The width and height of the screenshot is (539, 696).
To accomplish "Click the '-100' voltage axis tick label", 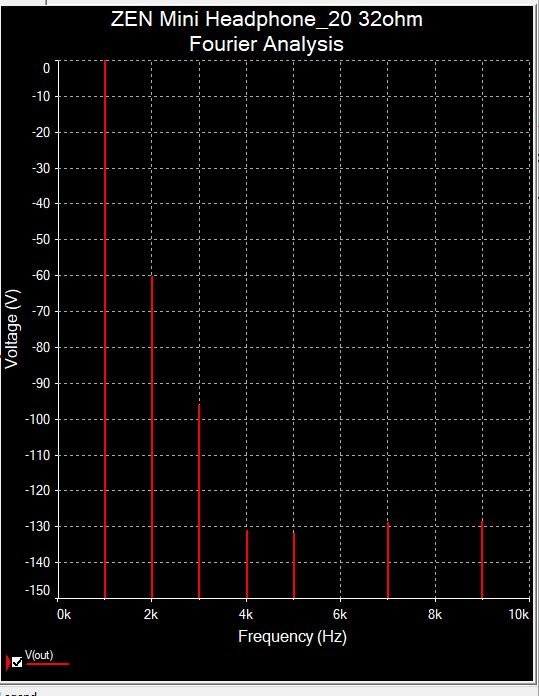I will pyautogui.click(x=38, y=419).
